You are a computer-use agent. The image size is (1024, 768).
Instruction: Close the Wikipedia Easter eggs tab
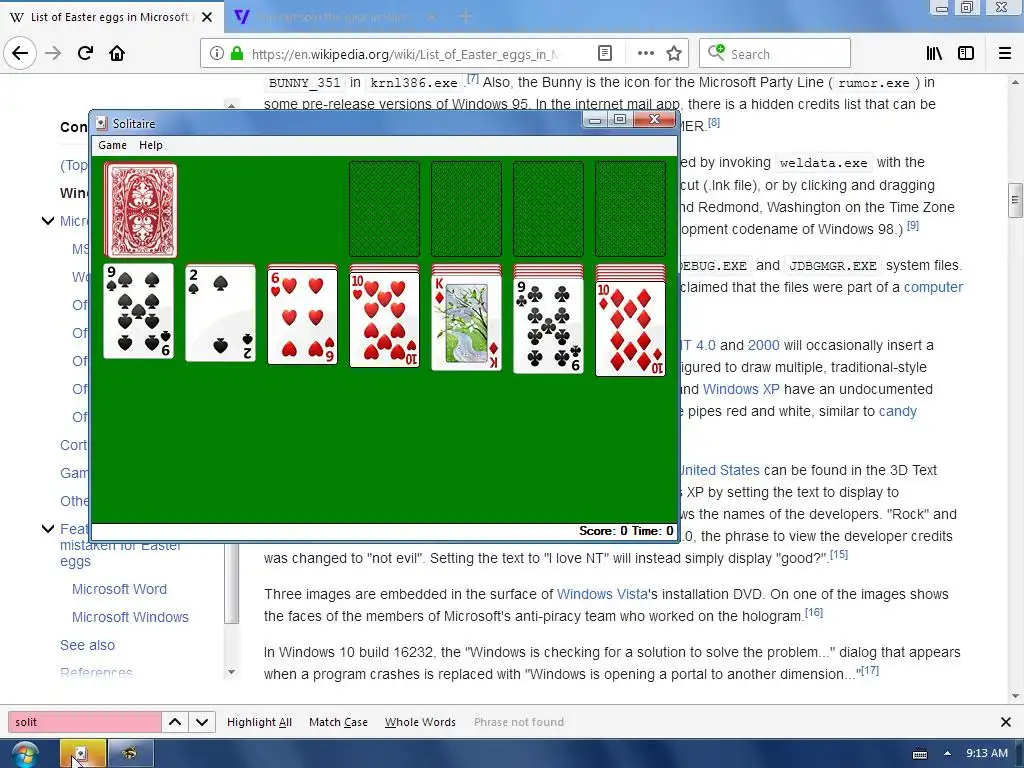pyautogui.click(x=207, y=17)
